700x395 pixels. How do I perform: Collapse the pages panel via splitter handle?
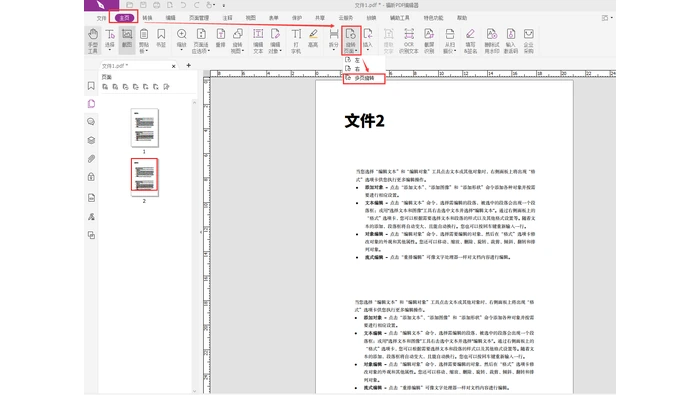pos(200,232)
